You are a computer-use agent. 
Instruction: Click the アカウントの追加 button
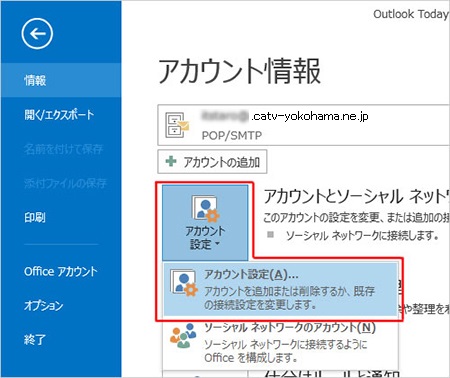click(212, 162)
